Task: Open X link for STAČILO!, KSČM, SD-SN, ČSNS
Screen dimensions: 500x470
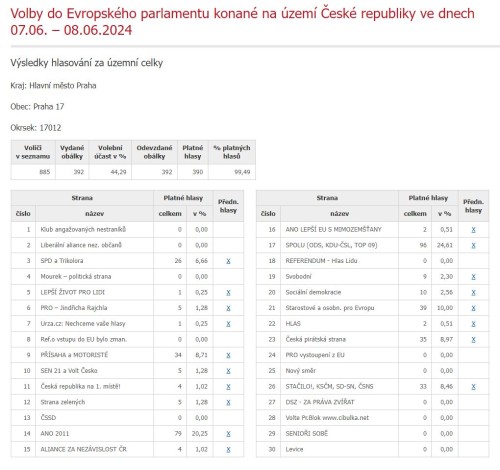Action: (473, 387)
